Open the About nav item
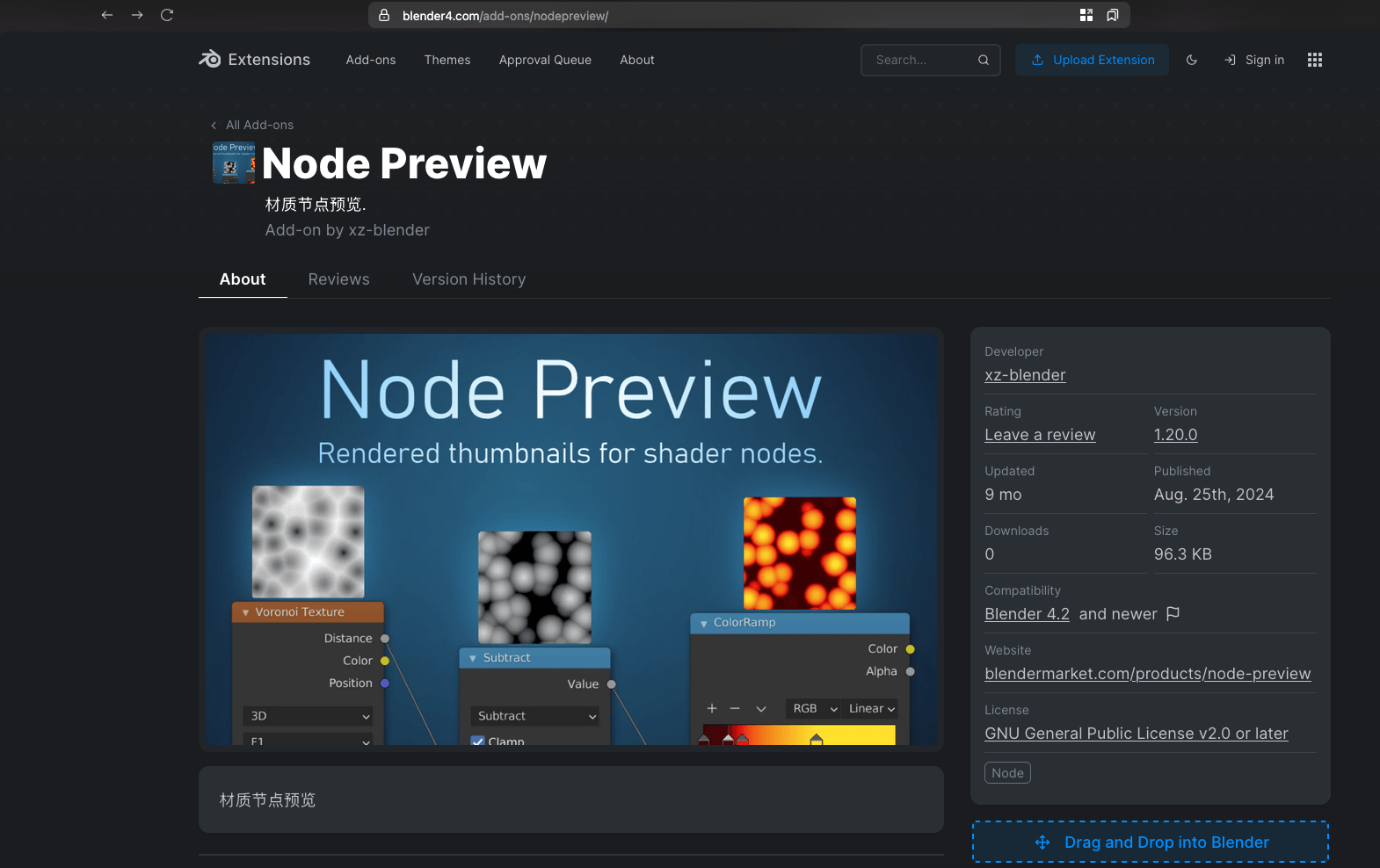 (x=637, y=60)
